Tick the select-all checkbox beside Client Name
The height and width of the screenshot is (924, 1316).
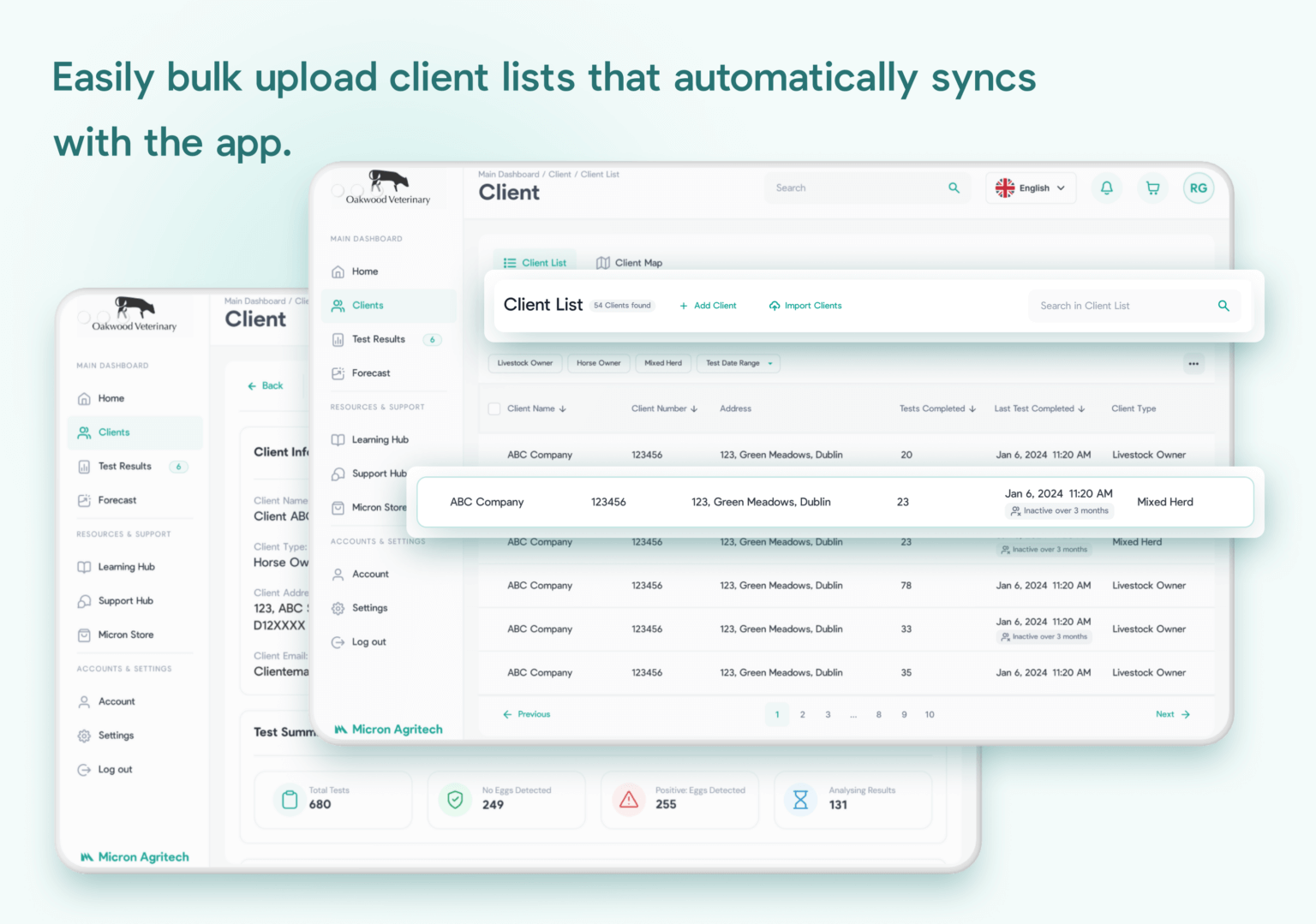point(494,408)
